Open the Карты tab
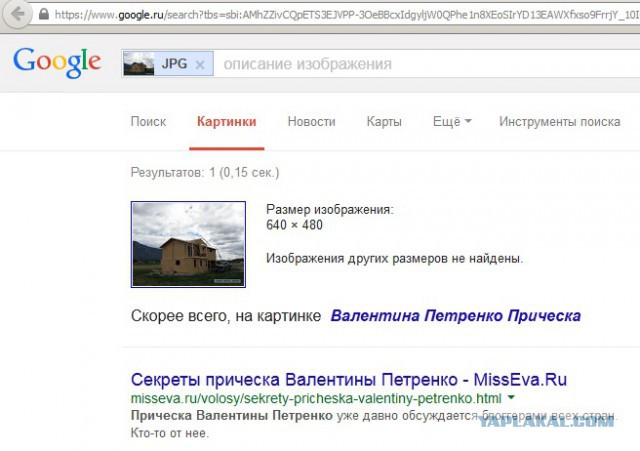The height and width of the screenshot is (451, 640). click(384, 122)
